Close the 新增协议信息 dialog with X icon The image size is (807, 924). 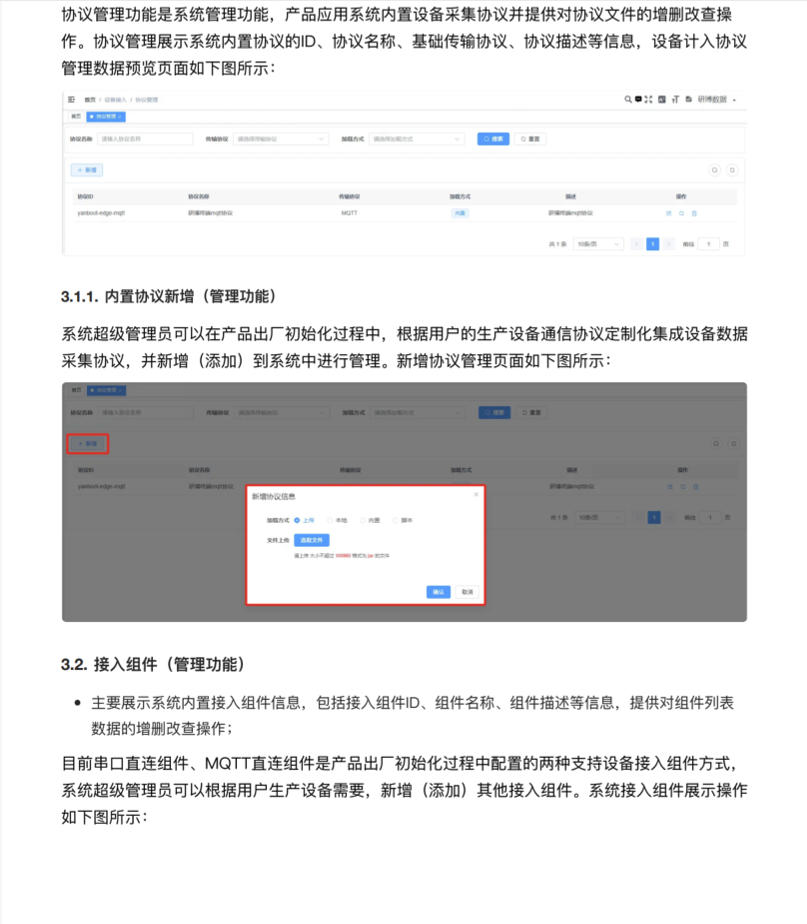click(476, 494)
